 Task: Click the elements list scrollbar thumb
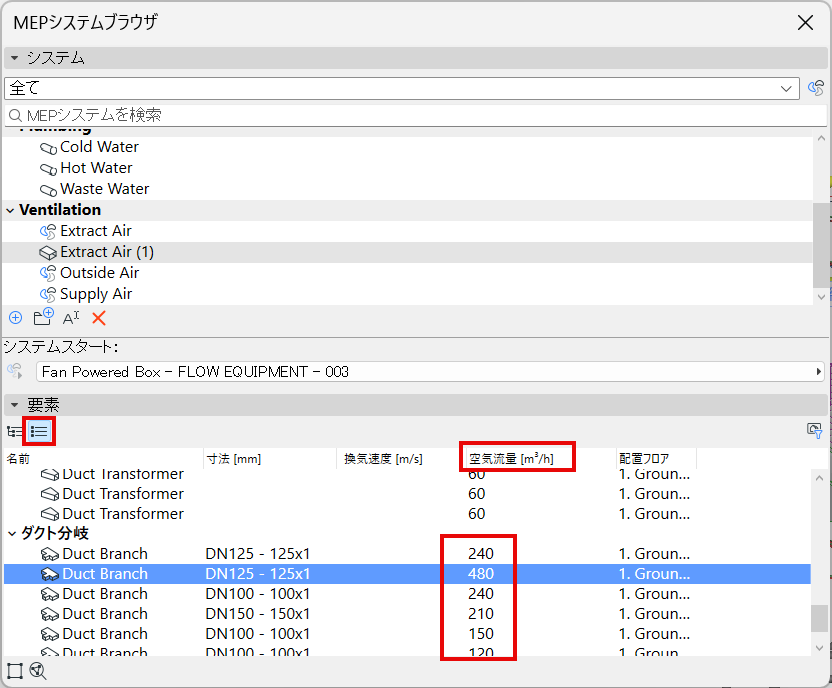(x=819, y=619)
